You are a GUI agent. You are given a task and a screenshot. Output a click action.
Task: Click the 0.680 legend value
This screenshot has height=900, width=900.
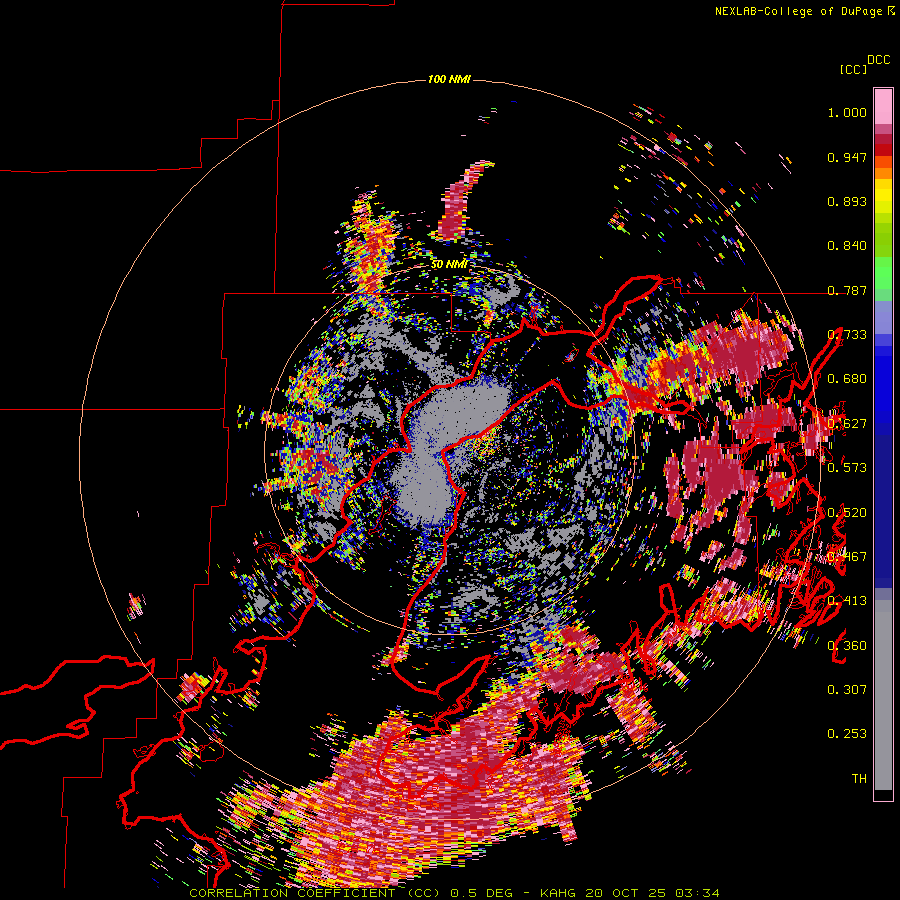pos(847,379)
